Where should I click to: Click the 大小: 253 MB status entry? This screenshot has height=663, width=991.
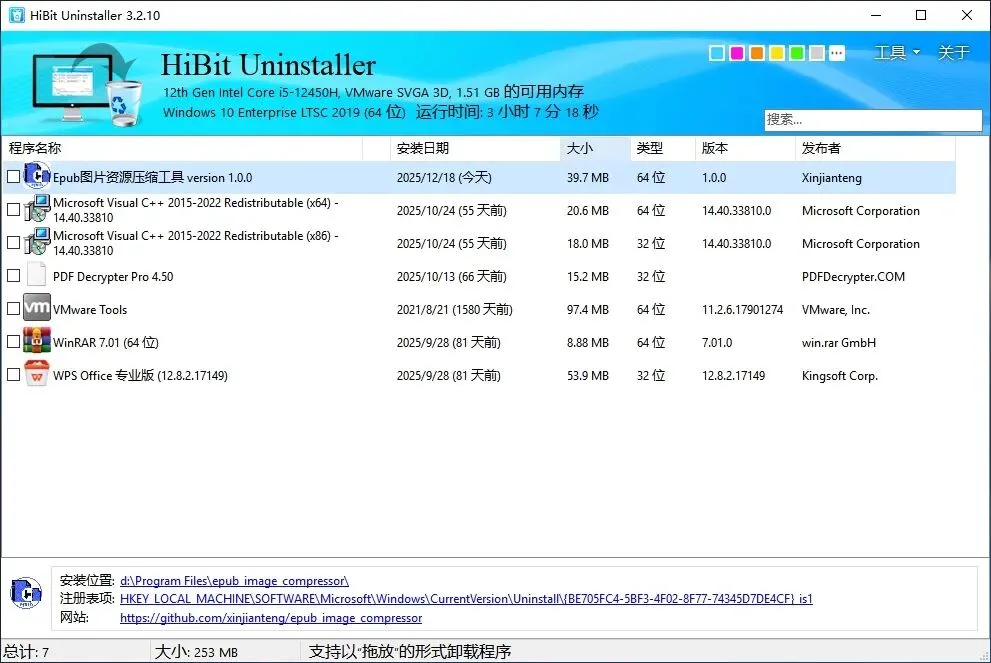197,652
